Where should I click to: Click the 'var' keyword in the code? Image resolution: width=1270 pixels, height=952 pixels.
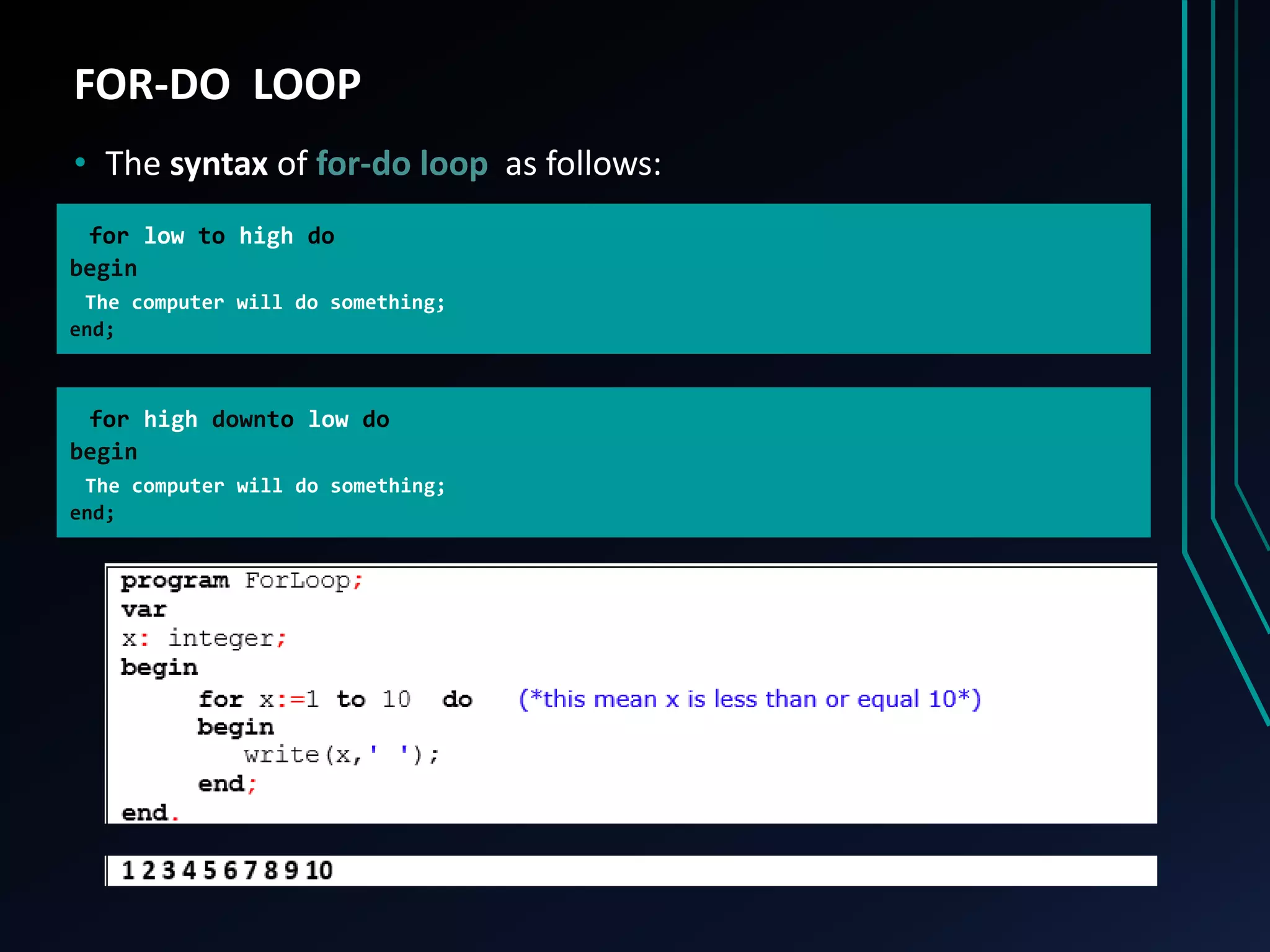pos(144,610)
